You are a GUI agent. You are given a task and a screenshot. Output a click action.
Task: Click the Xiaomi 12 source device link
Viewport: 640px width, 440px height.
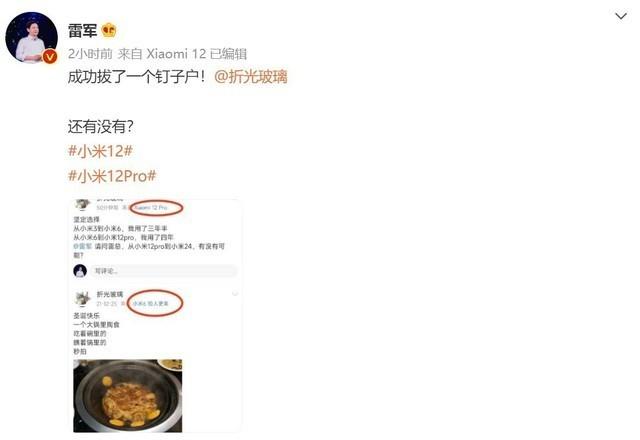click(x=176, y=54)
